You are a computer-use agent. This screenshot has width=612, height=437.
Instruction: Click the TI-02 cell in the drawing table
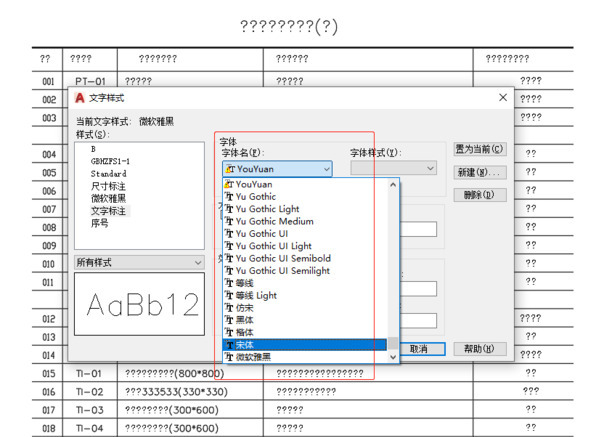pos(90,392)
